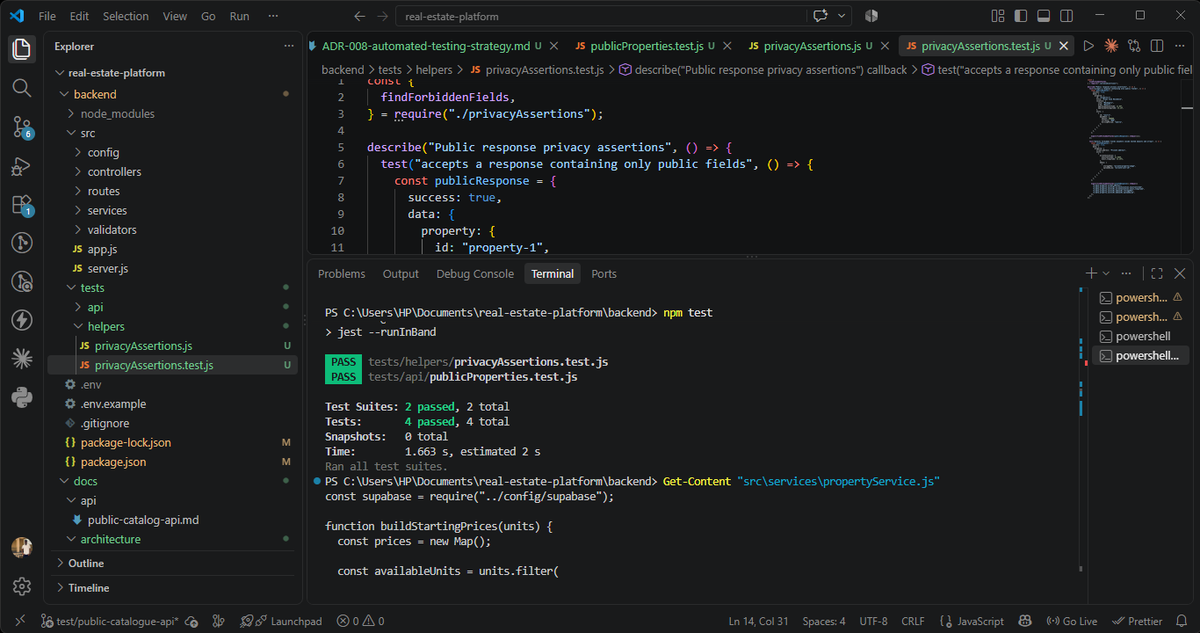Click the Copilot status icon in the status bar
The width and height of the screenshot is (1200, 633).
click(x=1025, y=621)
